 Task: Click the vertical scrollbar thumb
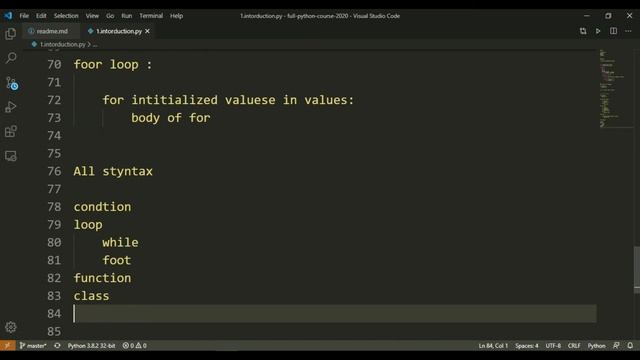pyautogui.click(x=637, y=269)
